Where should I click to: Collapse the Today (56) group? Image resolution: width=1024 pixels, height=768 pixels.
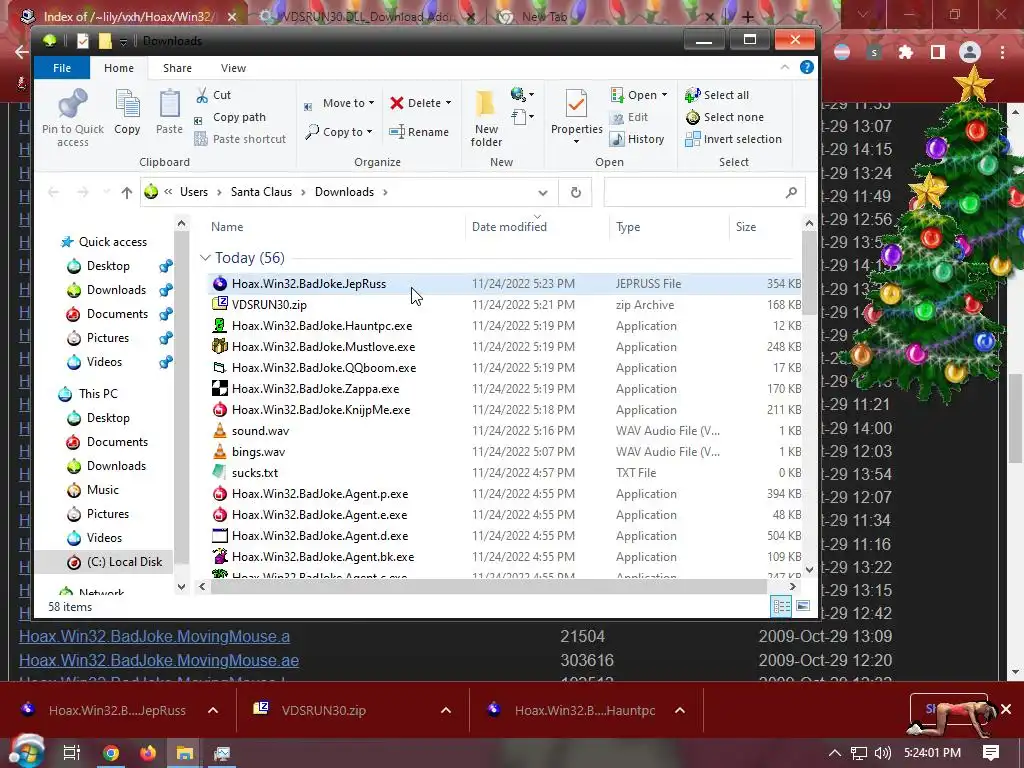pyautogui.click(x=205, y=257)
